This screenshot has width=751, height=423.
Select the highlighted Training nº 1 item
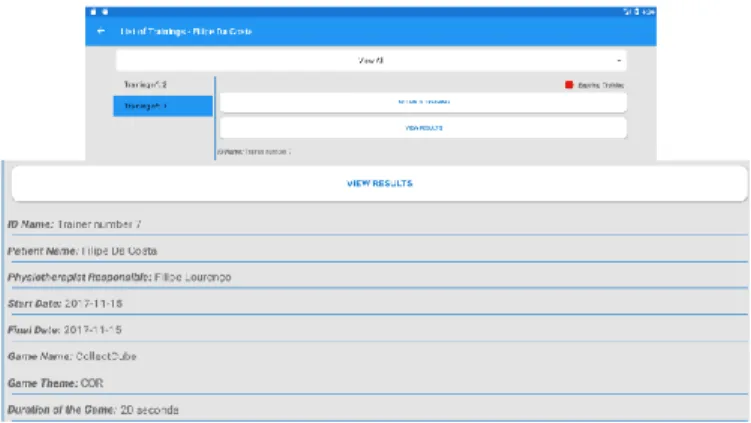pyautogui.click(x=163, y=106)
